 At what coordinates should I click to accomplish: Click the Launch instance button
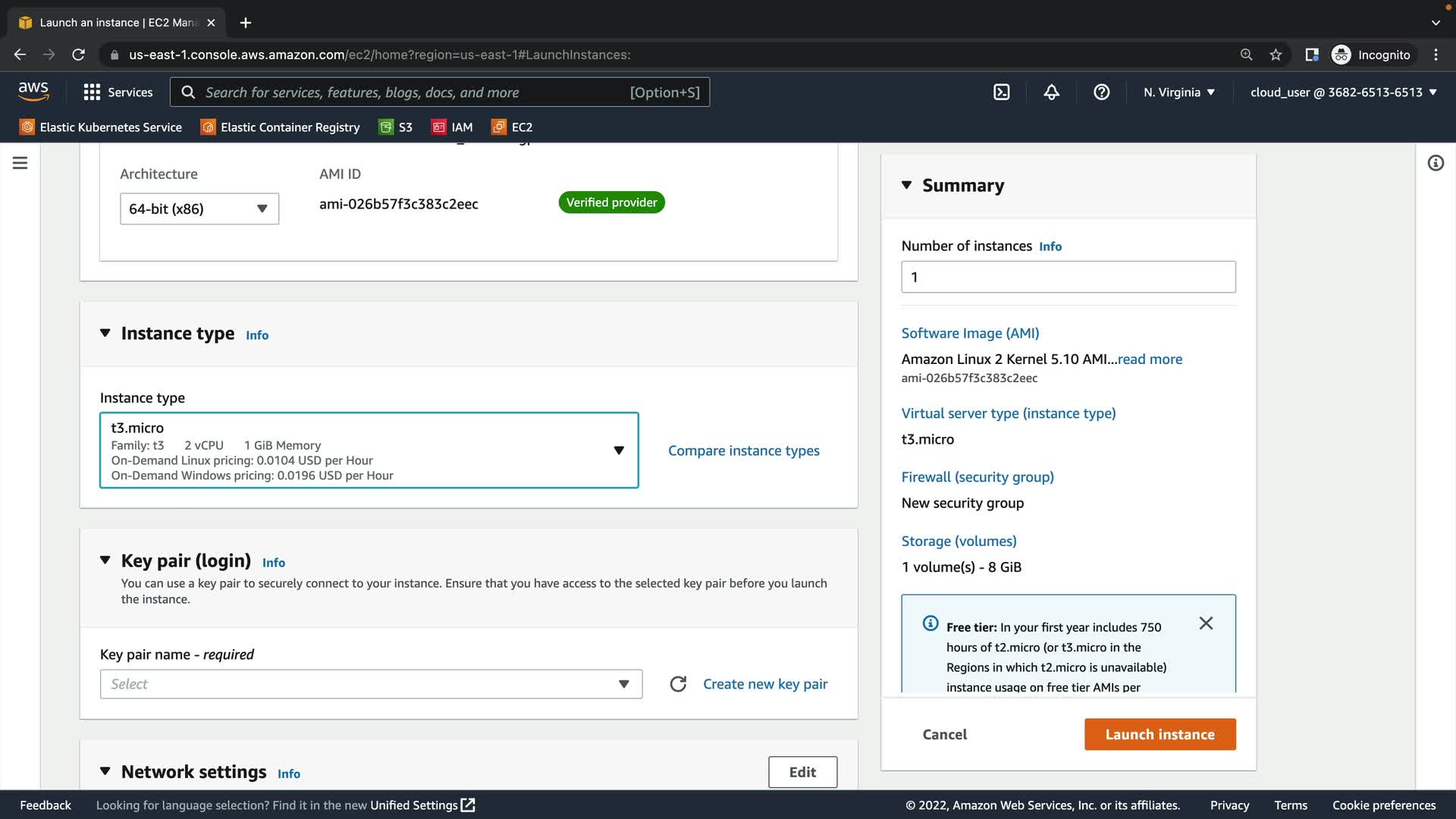pos(1159,734)
